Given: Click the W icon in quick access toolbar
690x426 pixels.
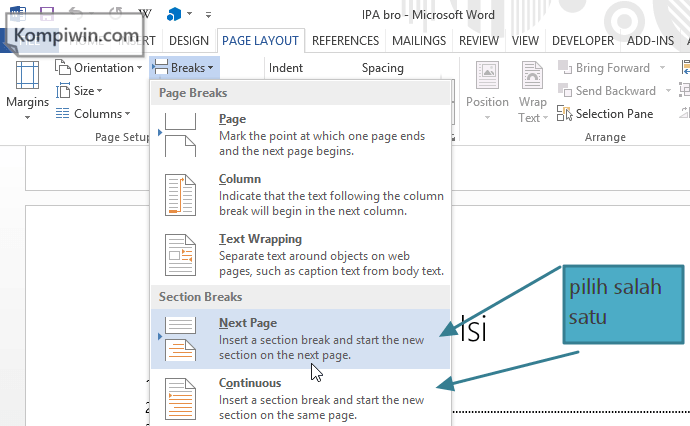Looking at the screenshot, I should [x=145, y=14].
